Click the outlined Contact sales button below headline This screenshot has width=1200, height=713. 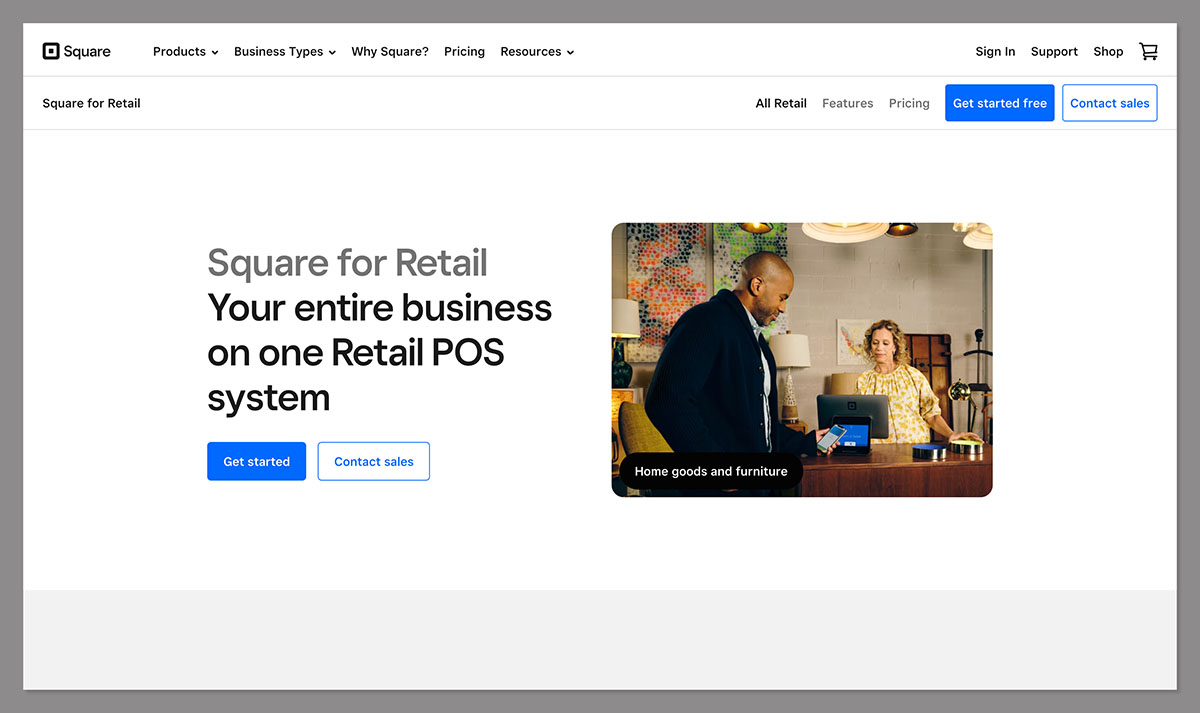[373, 461]
